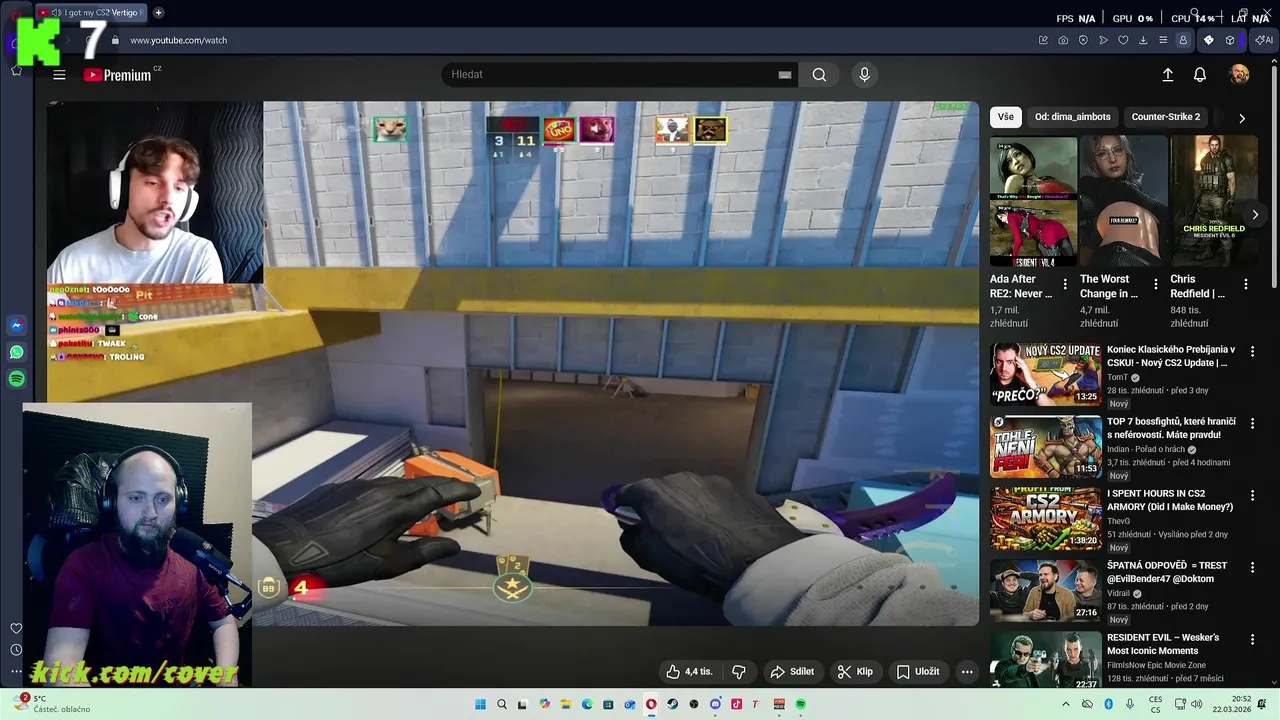This screenshot has width=1280, height=720.
Task: Advance the shorts shelf with next arrow
Action: (1255, 215)
